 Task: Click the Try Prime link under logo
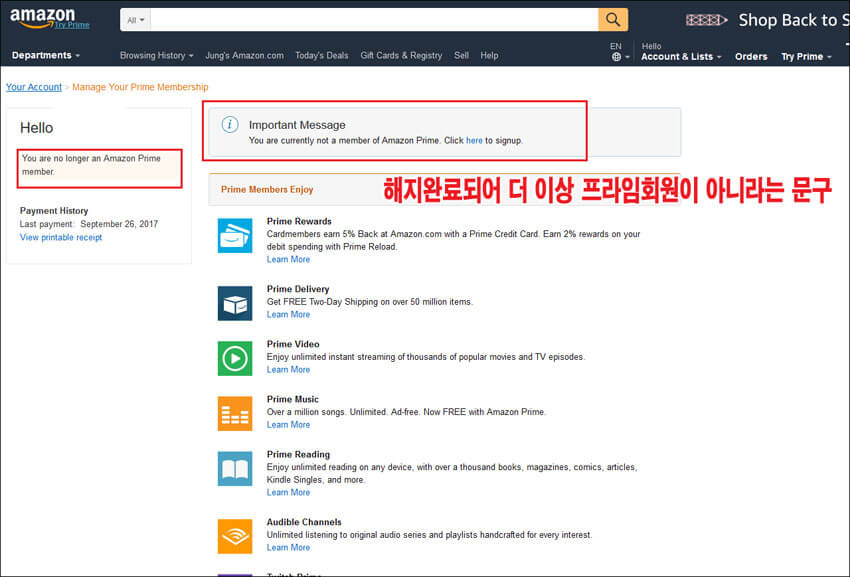point(72,25)
